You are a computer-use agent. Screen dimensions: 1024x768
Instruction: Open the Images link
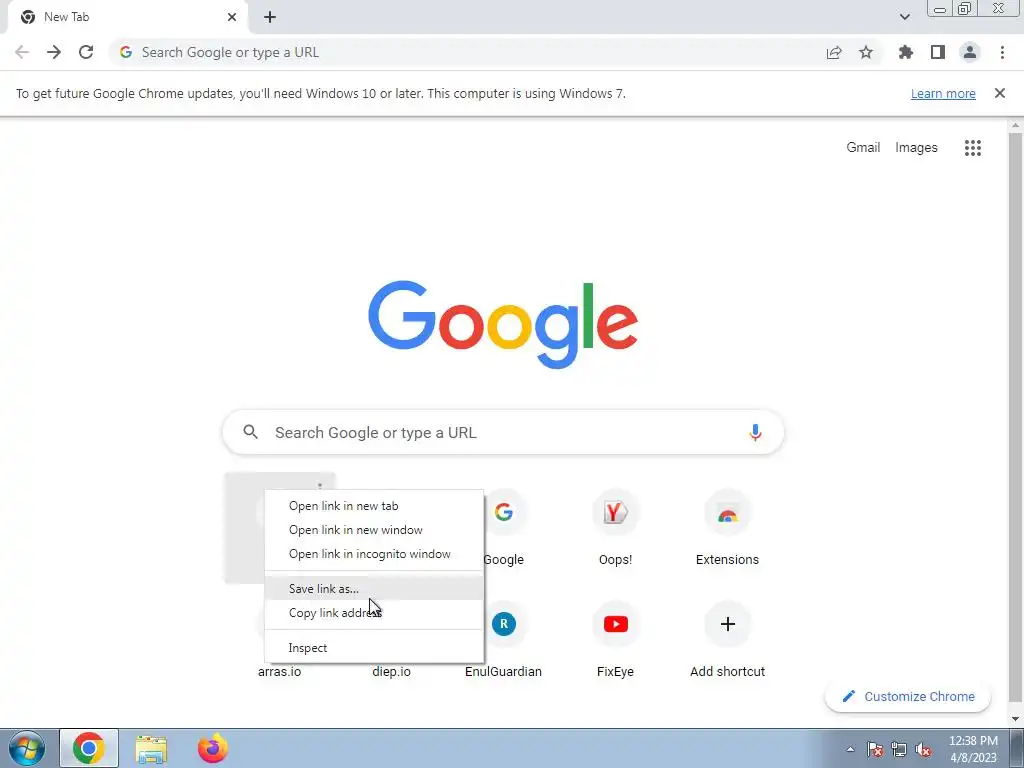tap(916, 148)
